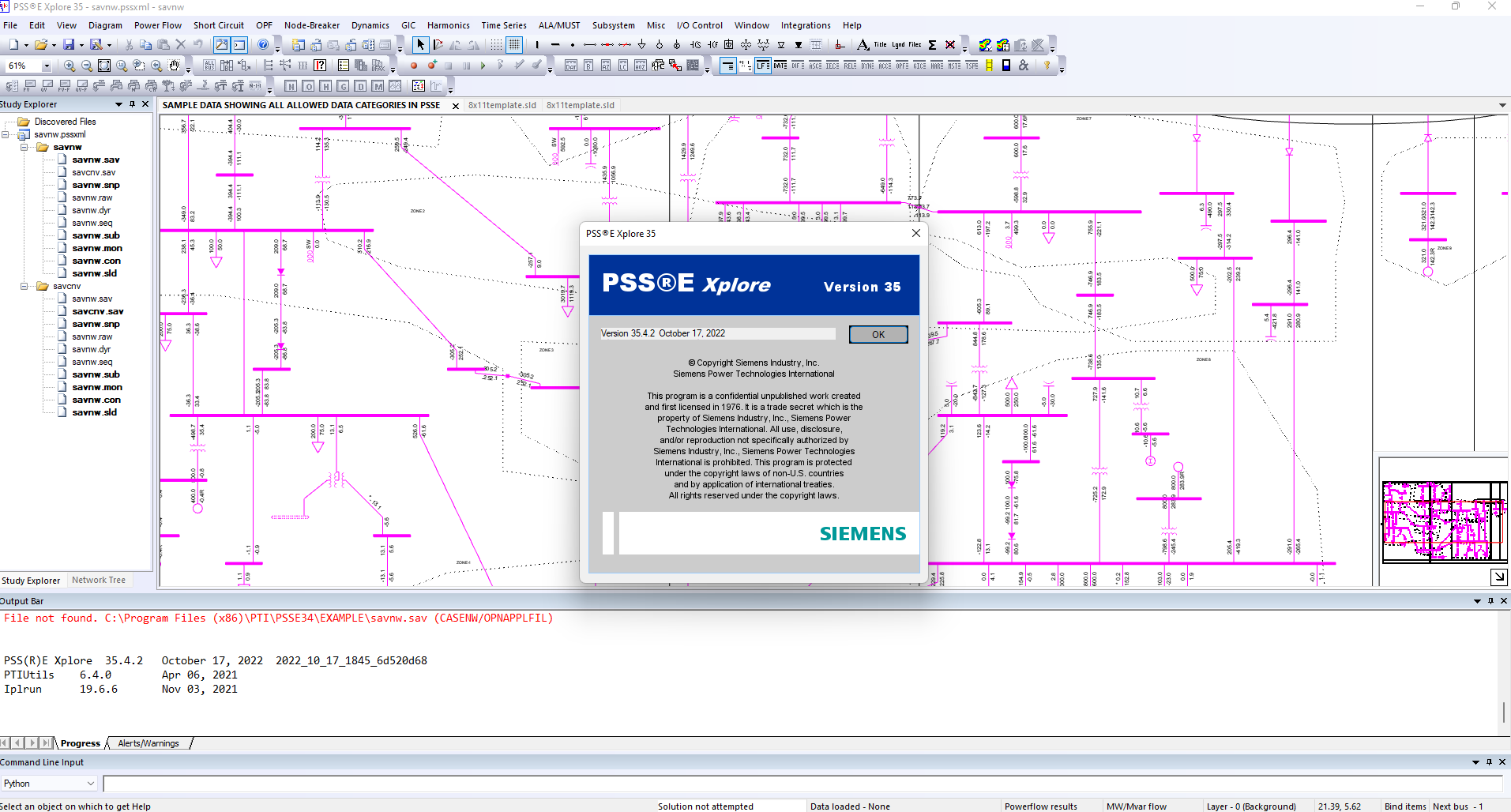The height and width of the screenshot is (812, 1511).
Task: Click the yellow key icon
Action: pyautogui.click(x=1047, y=66)
